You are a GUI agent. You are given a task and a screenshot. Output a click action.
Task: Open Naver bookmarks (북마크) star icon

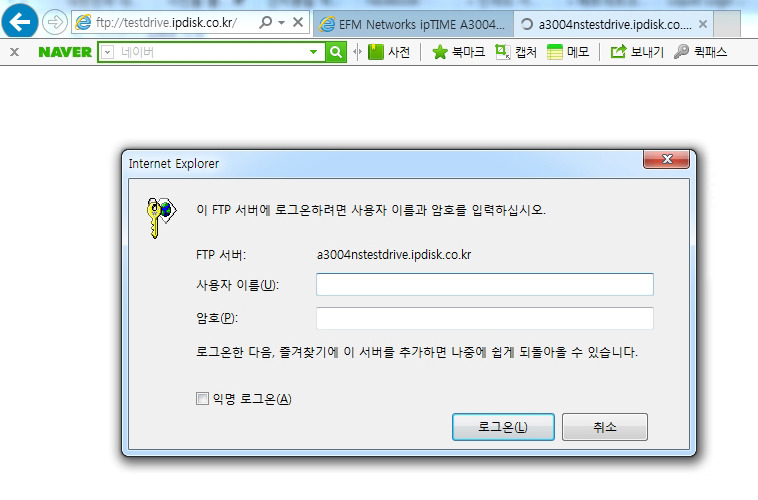tap(458, 52)
